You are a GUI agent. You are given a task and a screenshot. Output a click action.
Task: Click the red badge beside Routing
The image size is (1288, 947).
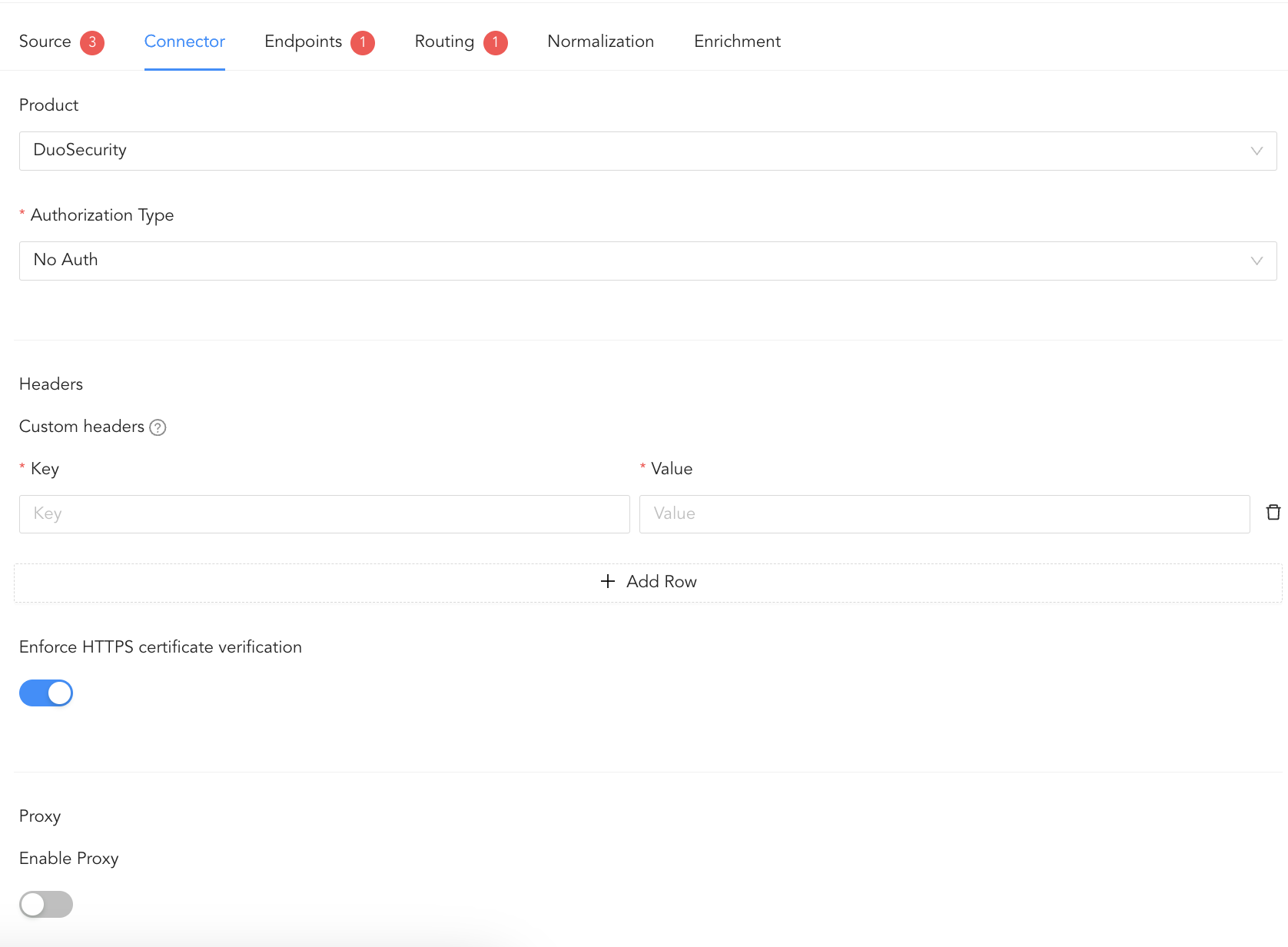pos(496,42)
